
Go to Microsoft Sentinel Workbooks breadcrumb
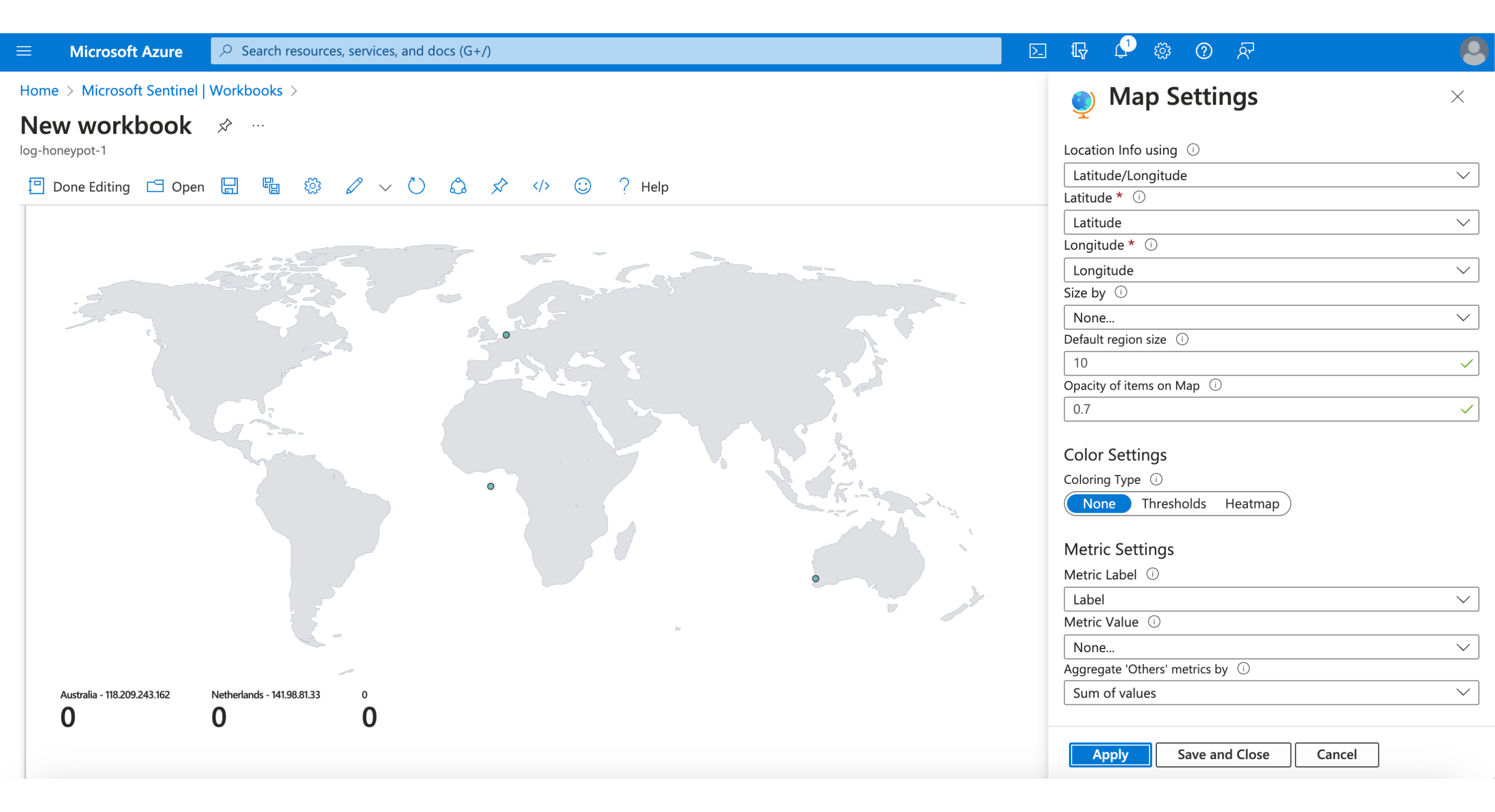182,90
